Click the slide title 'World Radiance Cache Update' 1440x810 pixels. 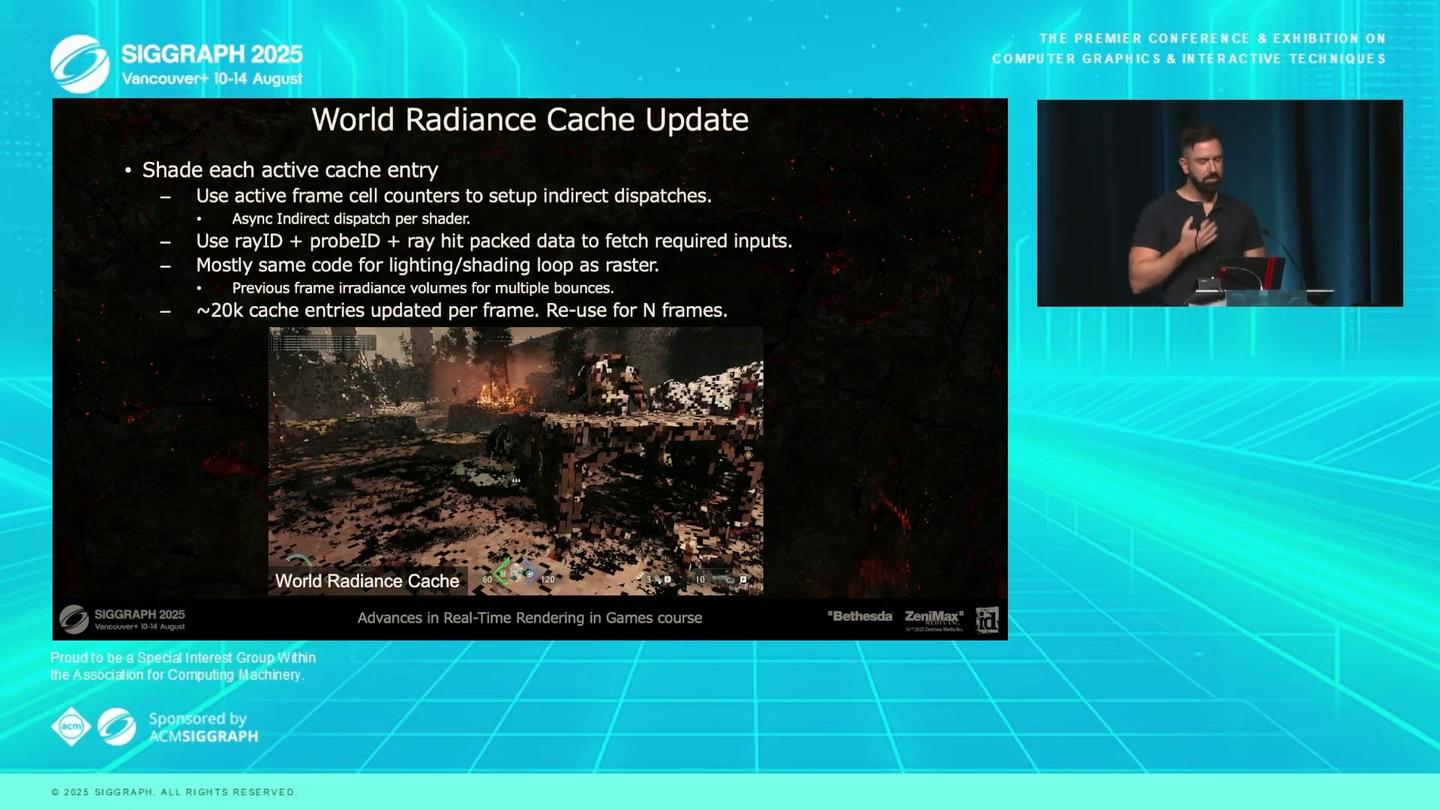[530, 120]
